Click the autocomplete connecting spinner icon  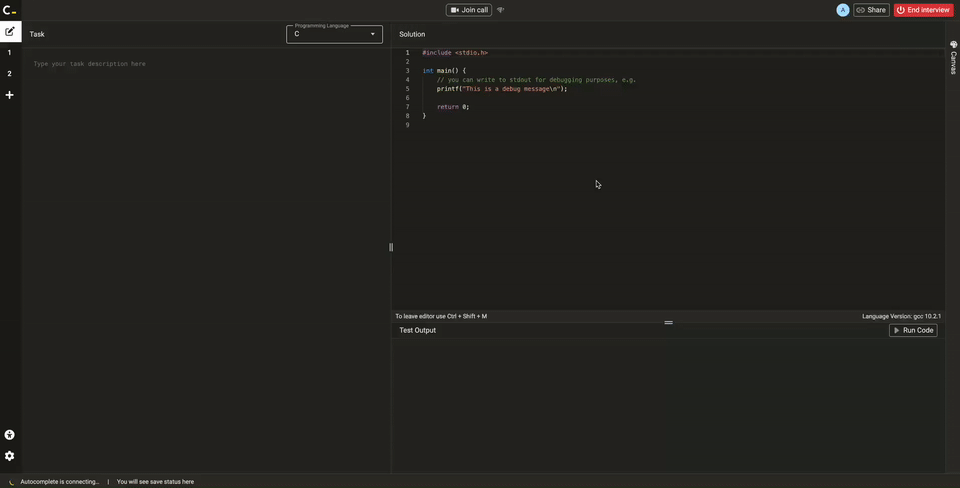[12, 482]
